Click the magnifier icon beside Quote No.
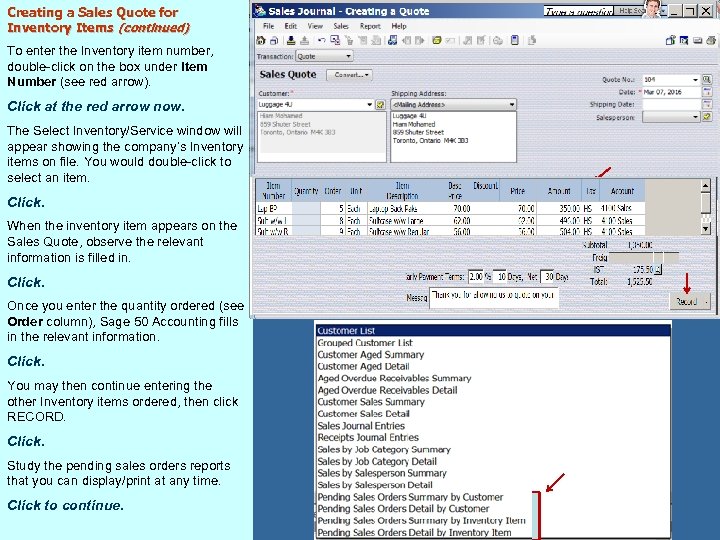Viewport: 720px width, 540px height. pyautogui.click(x=707, y=79)
